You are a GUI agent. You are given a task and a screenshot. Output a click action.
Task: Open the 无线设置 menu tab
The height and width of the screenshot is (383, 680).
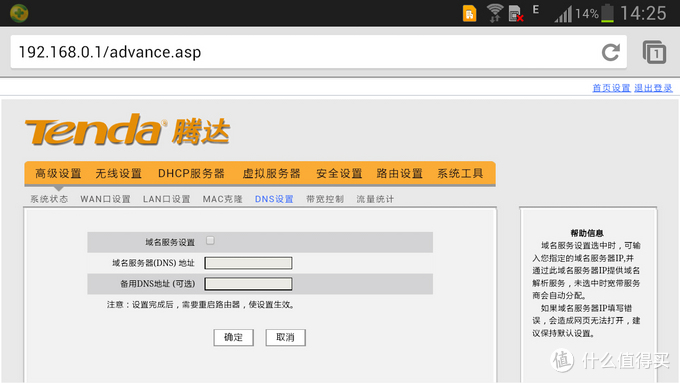pyautogui.click(x=118, y=173)
